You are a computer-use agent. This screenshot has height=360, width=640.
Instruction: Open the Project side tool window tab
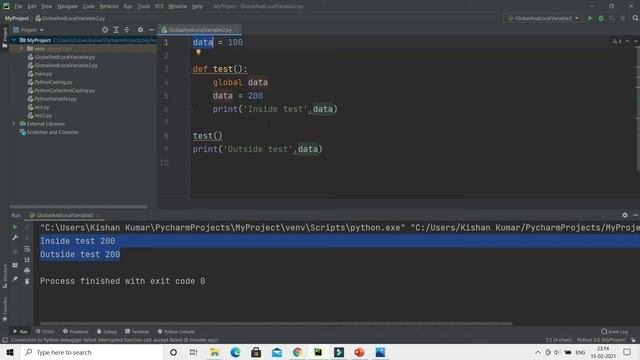tap(4, 38)
